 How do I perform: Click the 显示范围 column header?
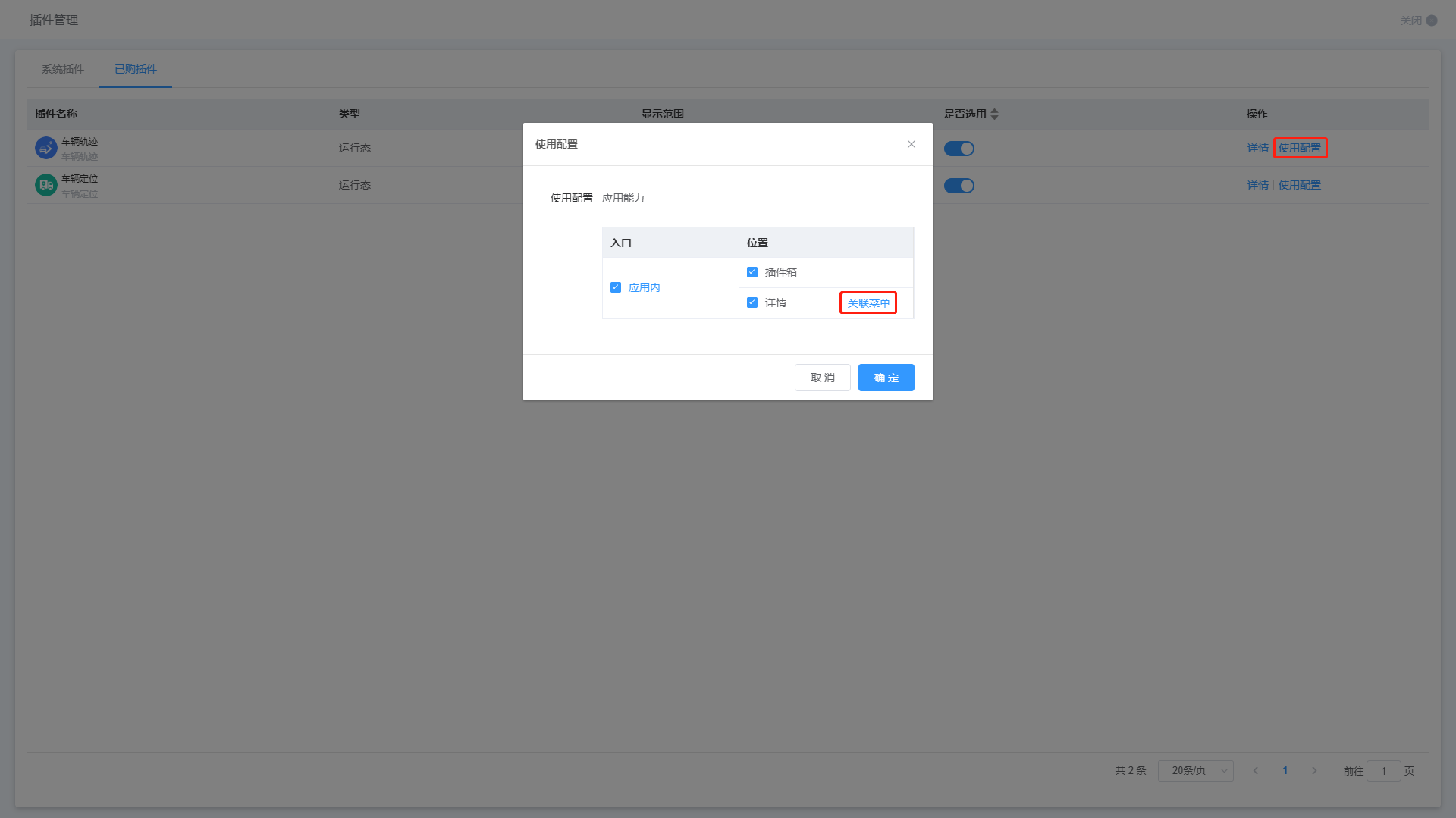(663, 114)
